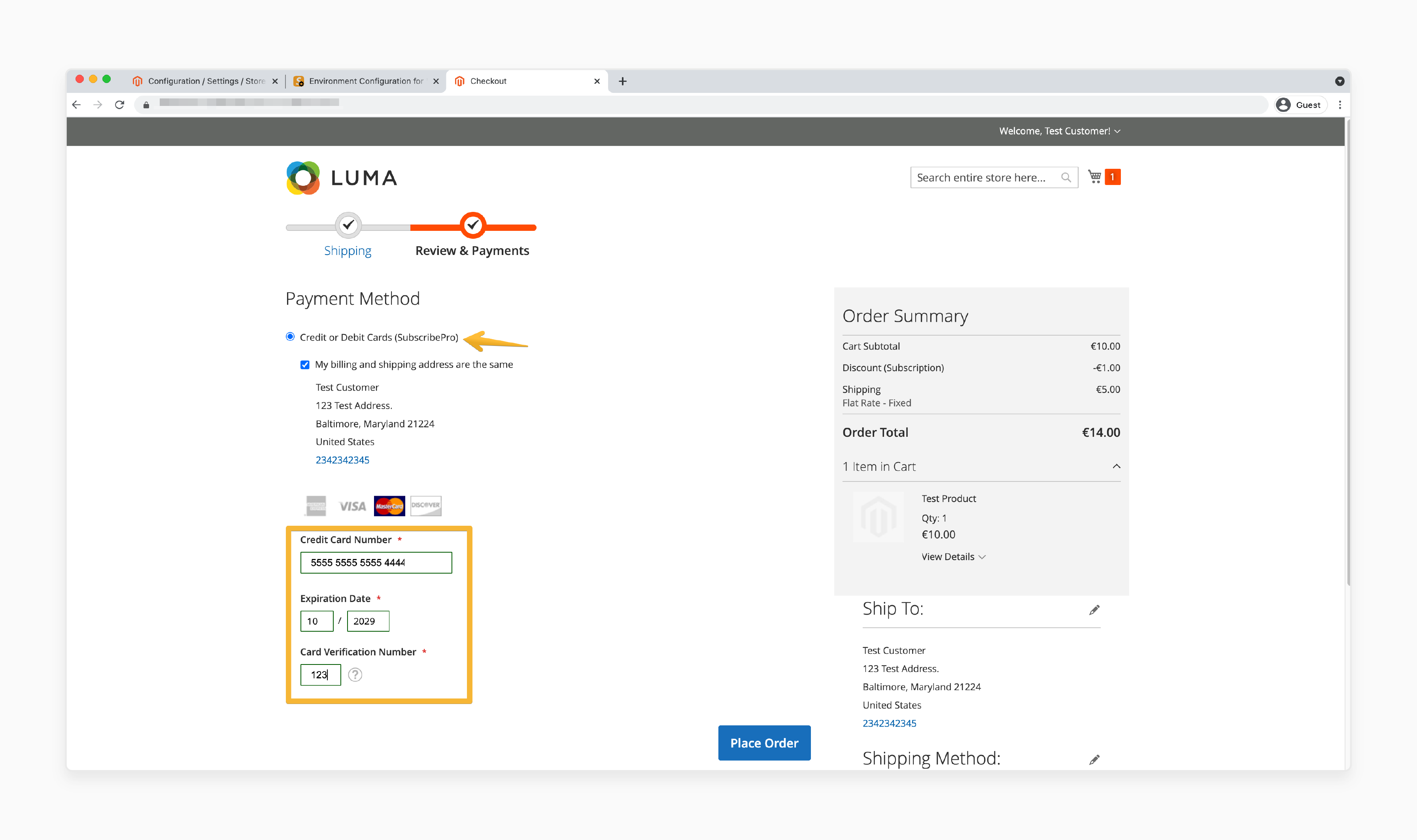Close the Environment Configuration tab

(436, 81)
